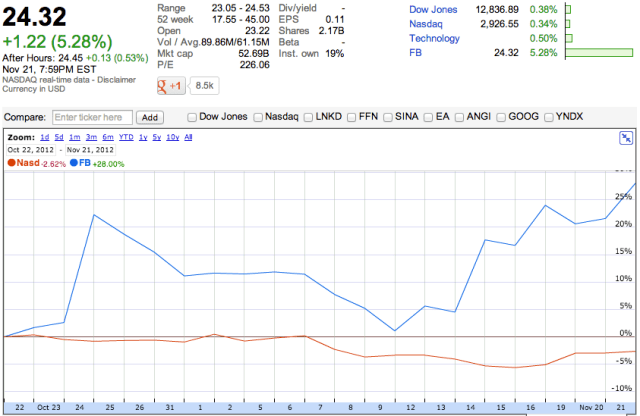Set chart zoom to 10y
This screenshot has height=416, width=640.
coord(173,137)
